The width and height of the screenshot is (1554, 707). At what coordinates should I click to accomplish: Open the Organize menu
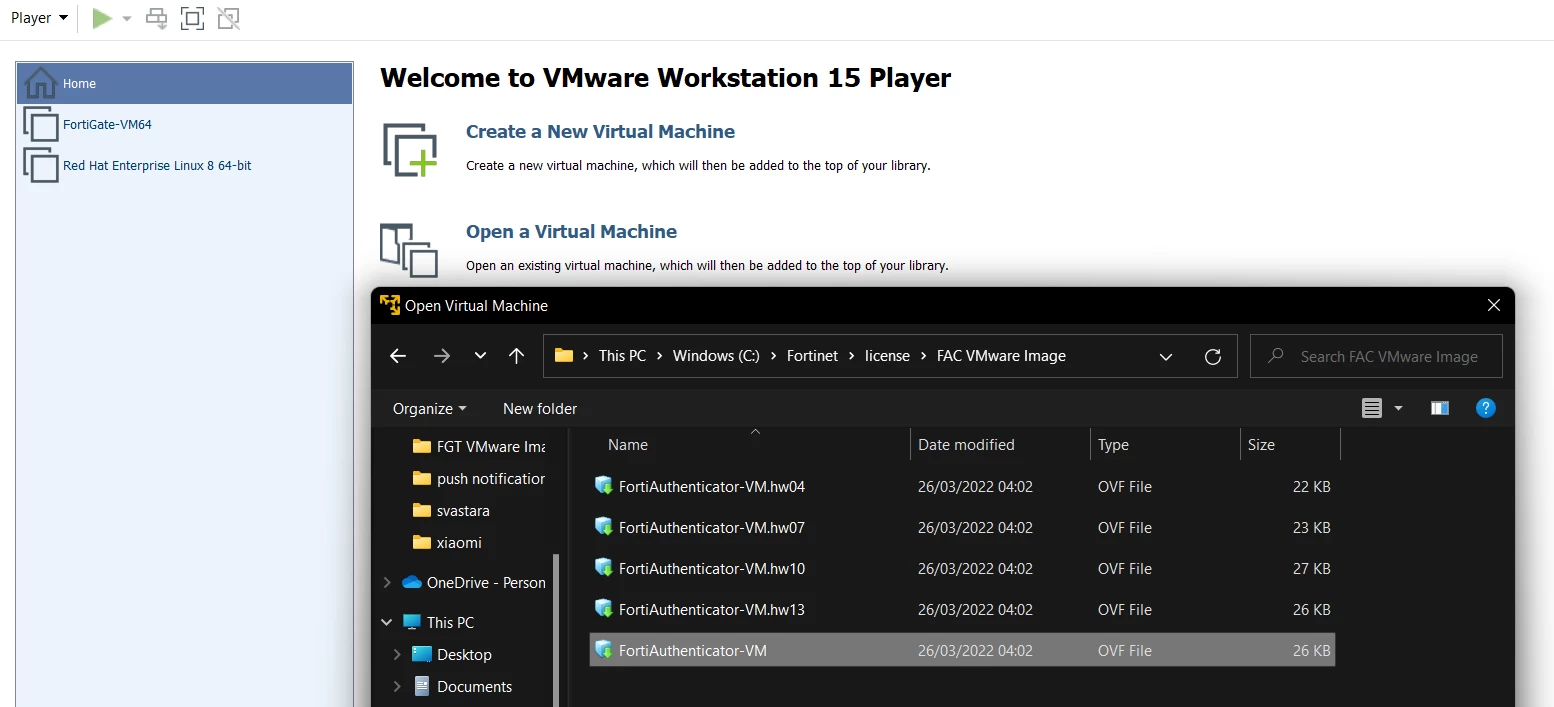429,408
